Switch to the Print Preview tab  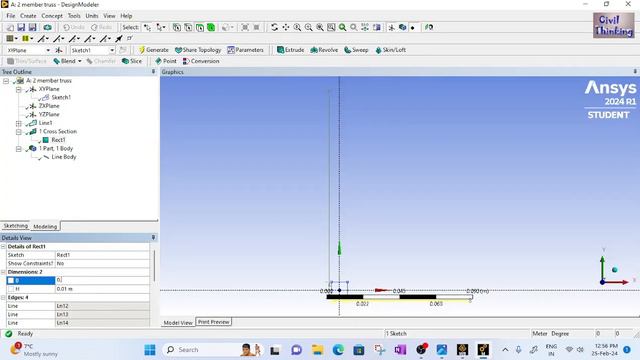tap(214, 322)
